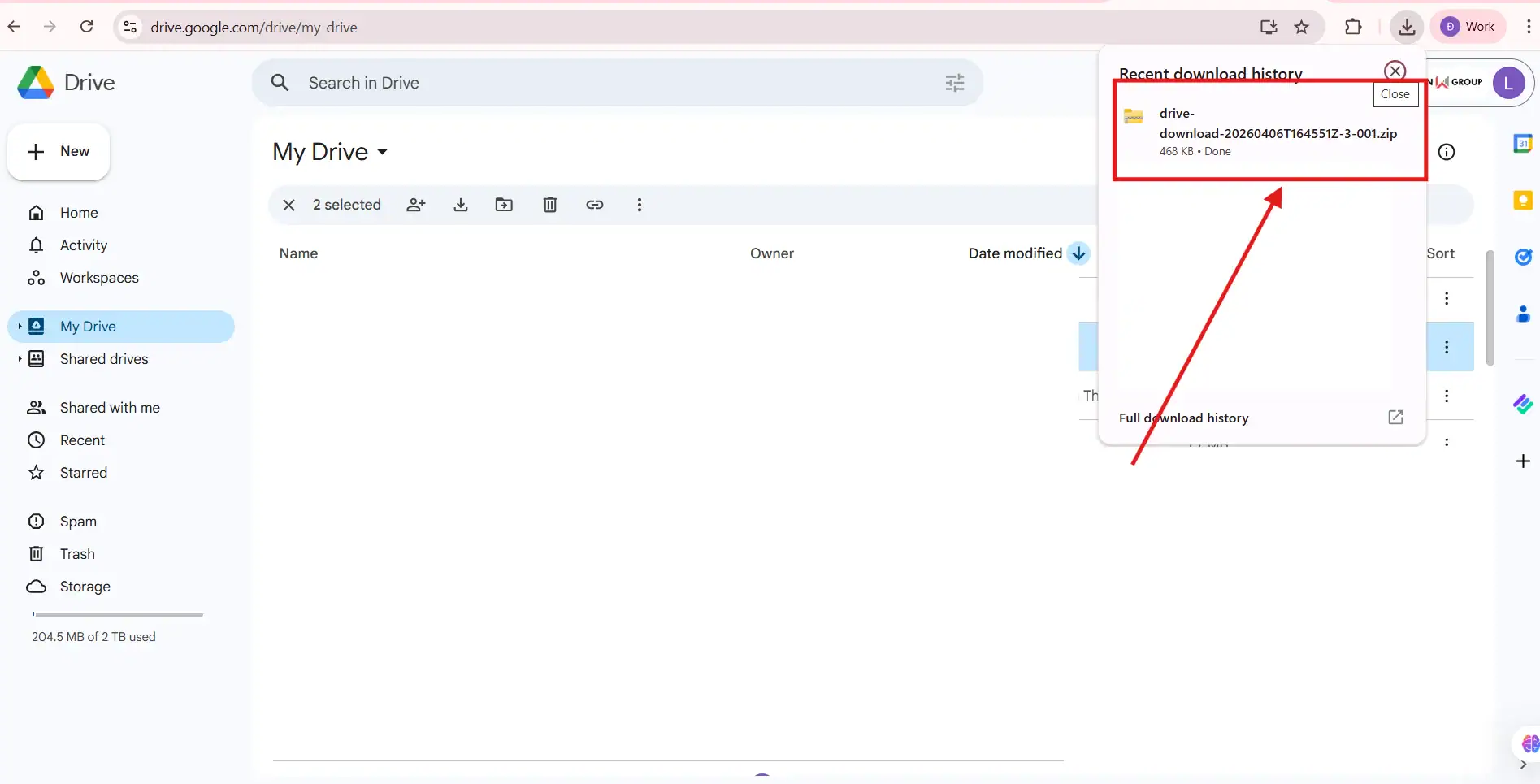Download the selected files

[x=460, y=205]
